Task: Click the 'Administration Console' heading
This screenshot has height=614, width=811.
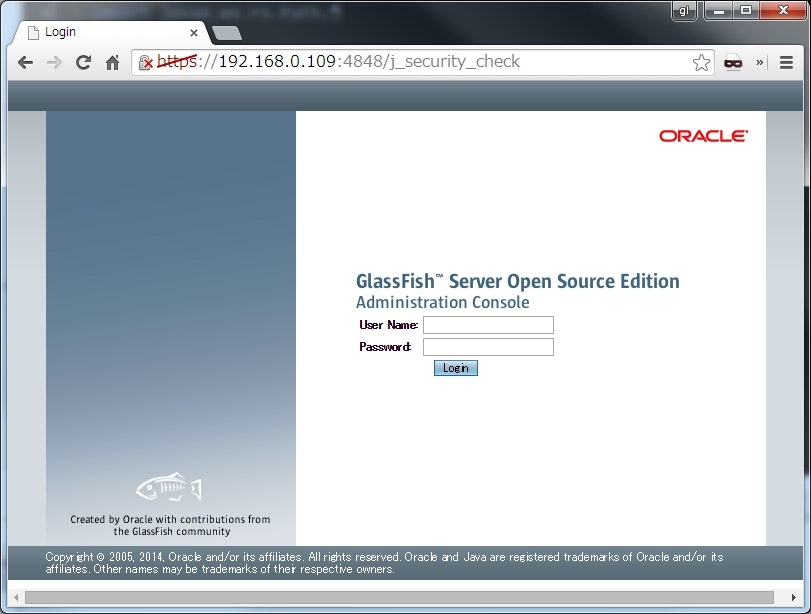Action: 442,302
